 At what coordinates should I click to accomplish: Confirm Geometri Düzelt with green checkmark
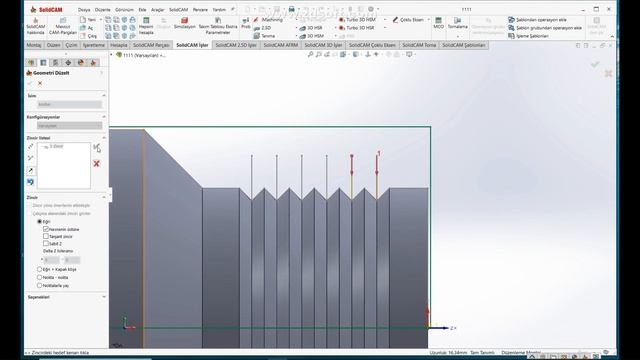30,83
